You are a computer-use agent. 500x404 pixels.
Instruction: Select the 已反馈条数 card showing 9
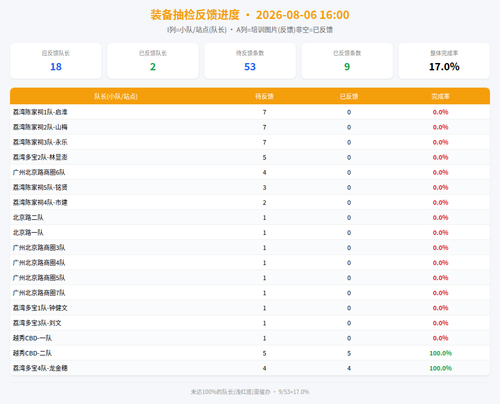click(x=347, y=61)
